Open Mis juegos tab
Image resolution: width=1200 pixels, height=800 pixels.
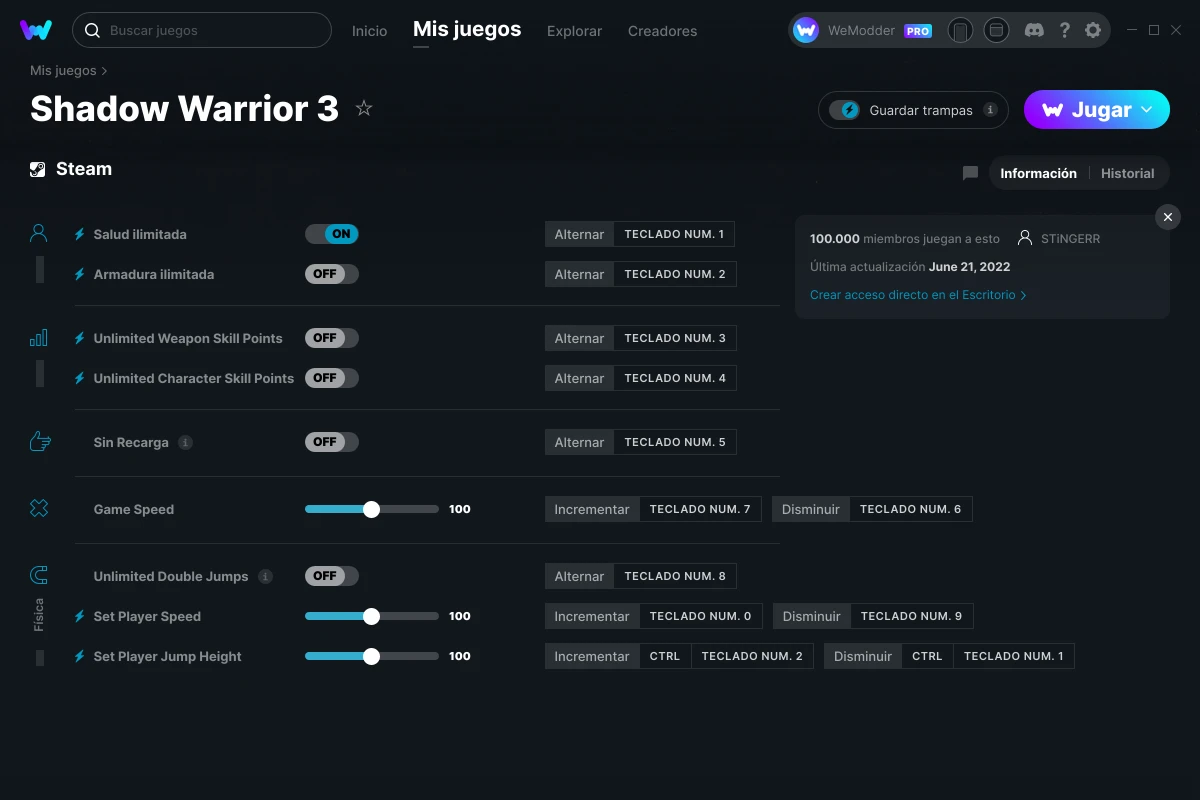click(467, 29)
